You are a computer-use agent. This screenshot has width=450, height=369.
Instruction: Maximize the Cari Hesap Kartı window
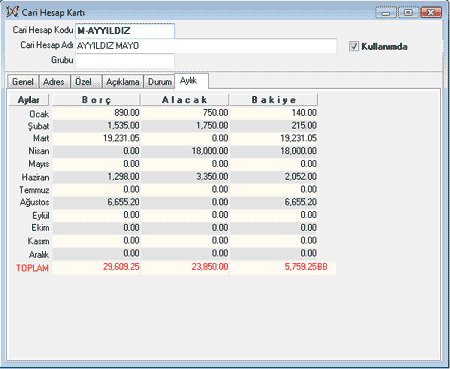(408, 13)
